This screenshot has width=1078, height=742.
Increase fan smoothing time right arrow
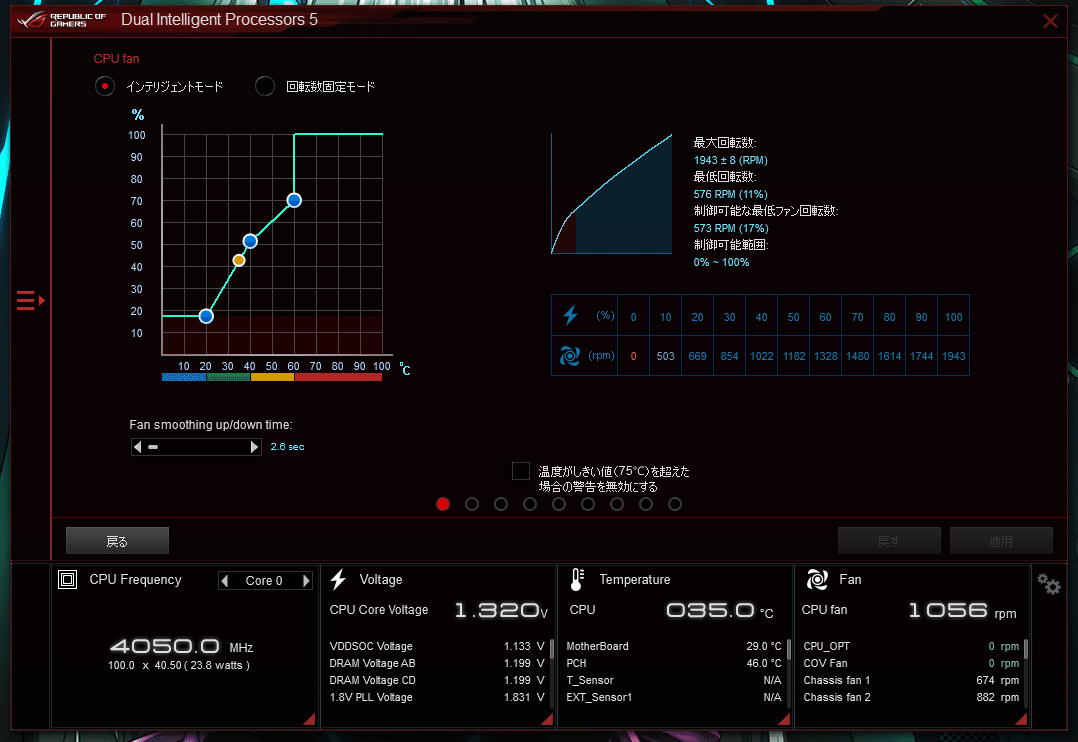click(x=254, y=447)
